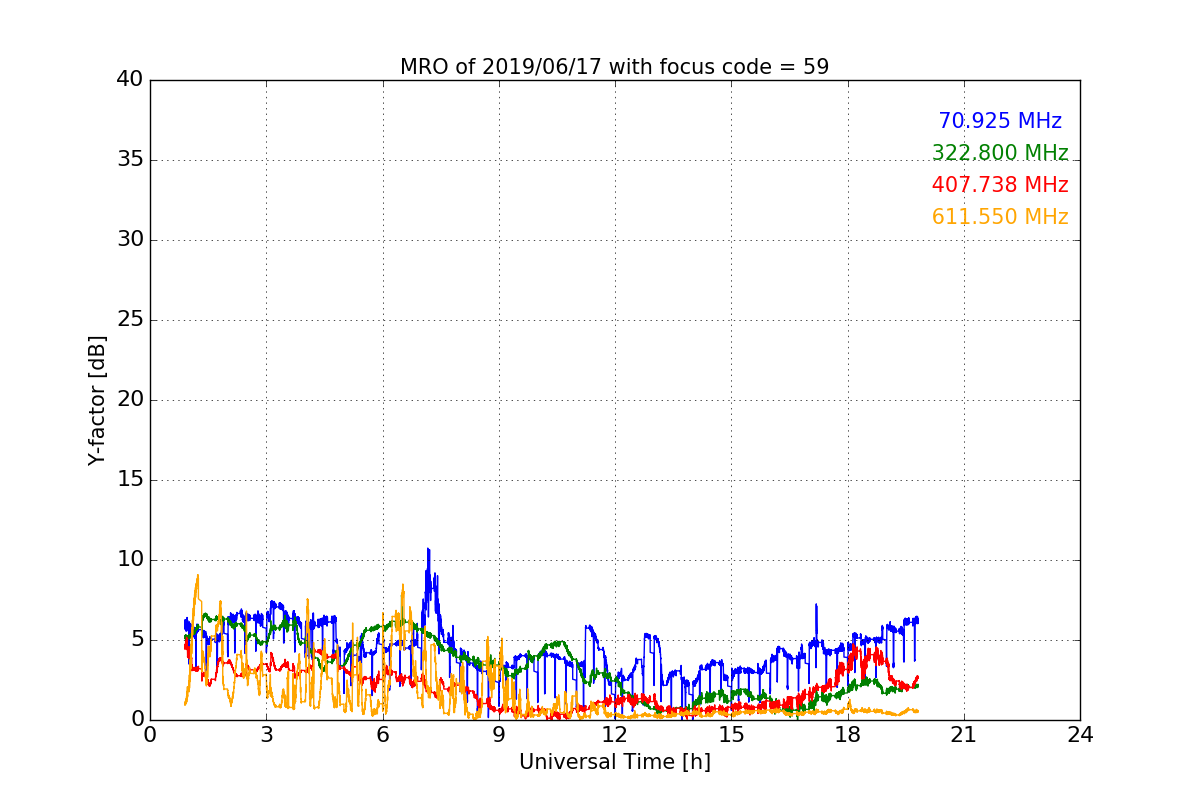Click the Y-factor [dB] axis label
The width and height of the screenshot is (1200, 800).
(96, 400)
